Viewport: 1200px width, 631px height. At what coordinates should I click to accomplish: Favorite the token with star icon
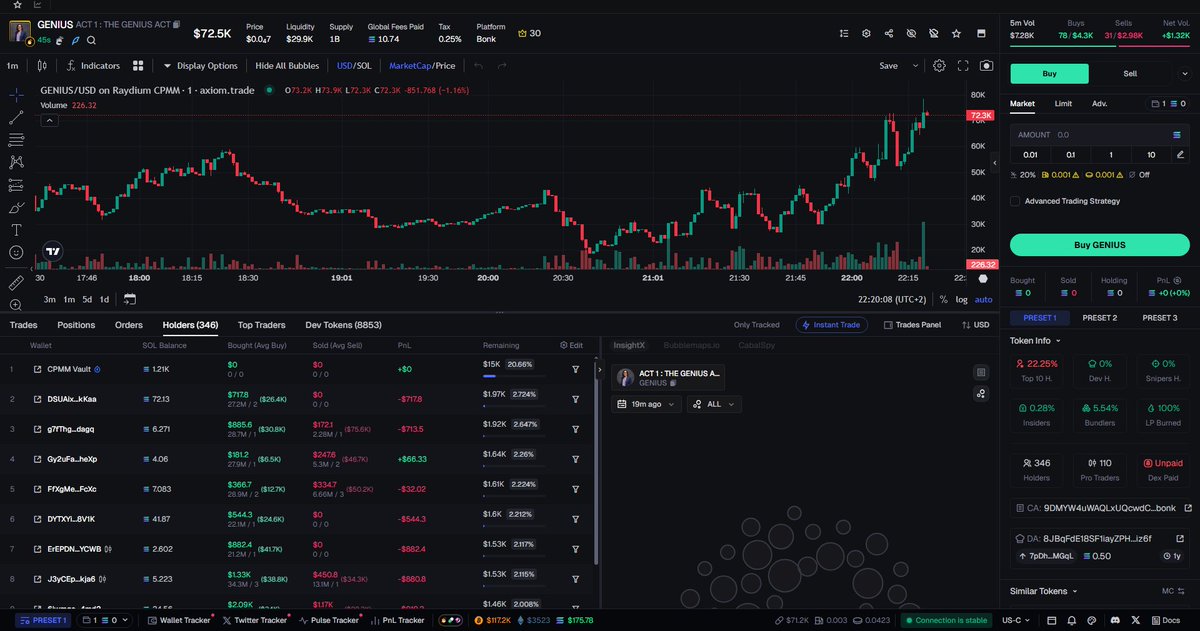click(957, 33)
